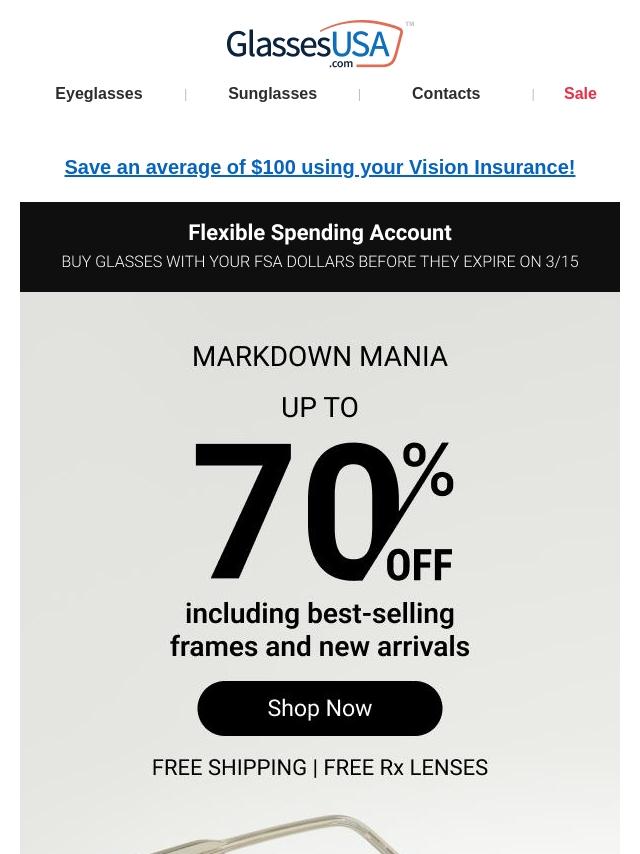Screen dimensions: 640x854
Task: Open the red Sale menu item
Action: click(x=580, y=94)
